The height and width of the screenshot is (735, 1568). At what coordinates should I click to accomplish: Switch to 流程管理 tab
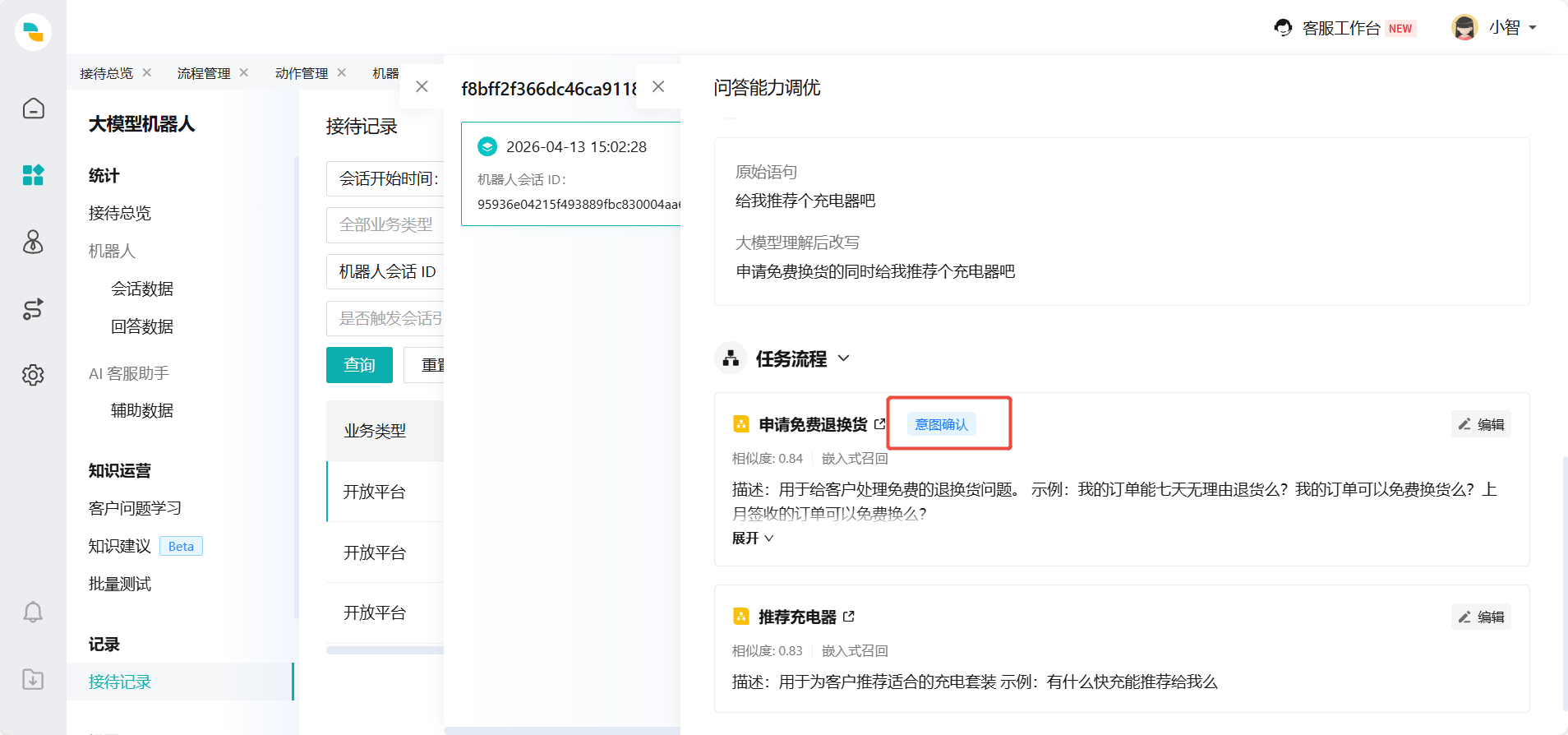[204, 73]
